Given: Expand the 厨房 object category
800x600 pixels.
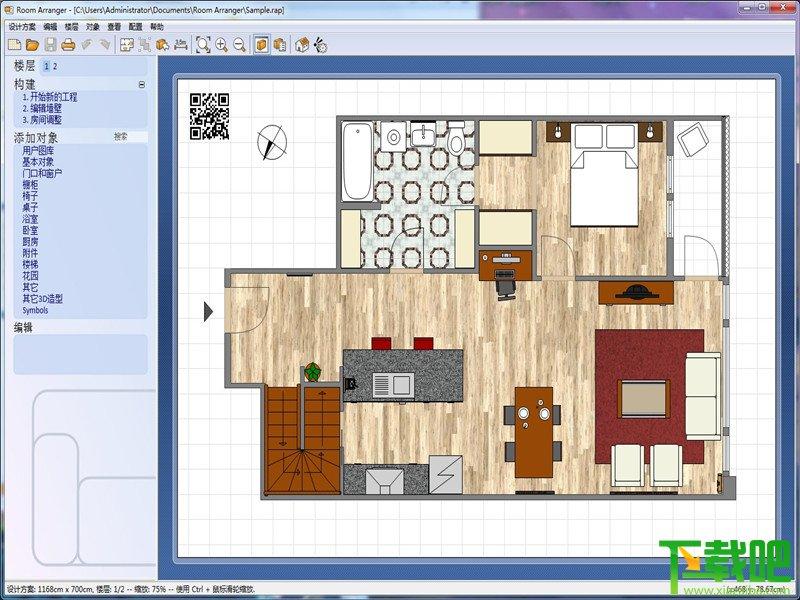Looking at the screenshot, I should coord(30,242).
